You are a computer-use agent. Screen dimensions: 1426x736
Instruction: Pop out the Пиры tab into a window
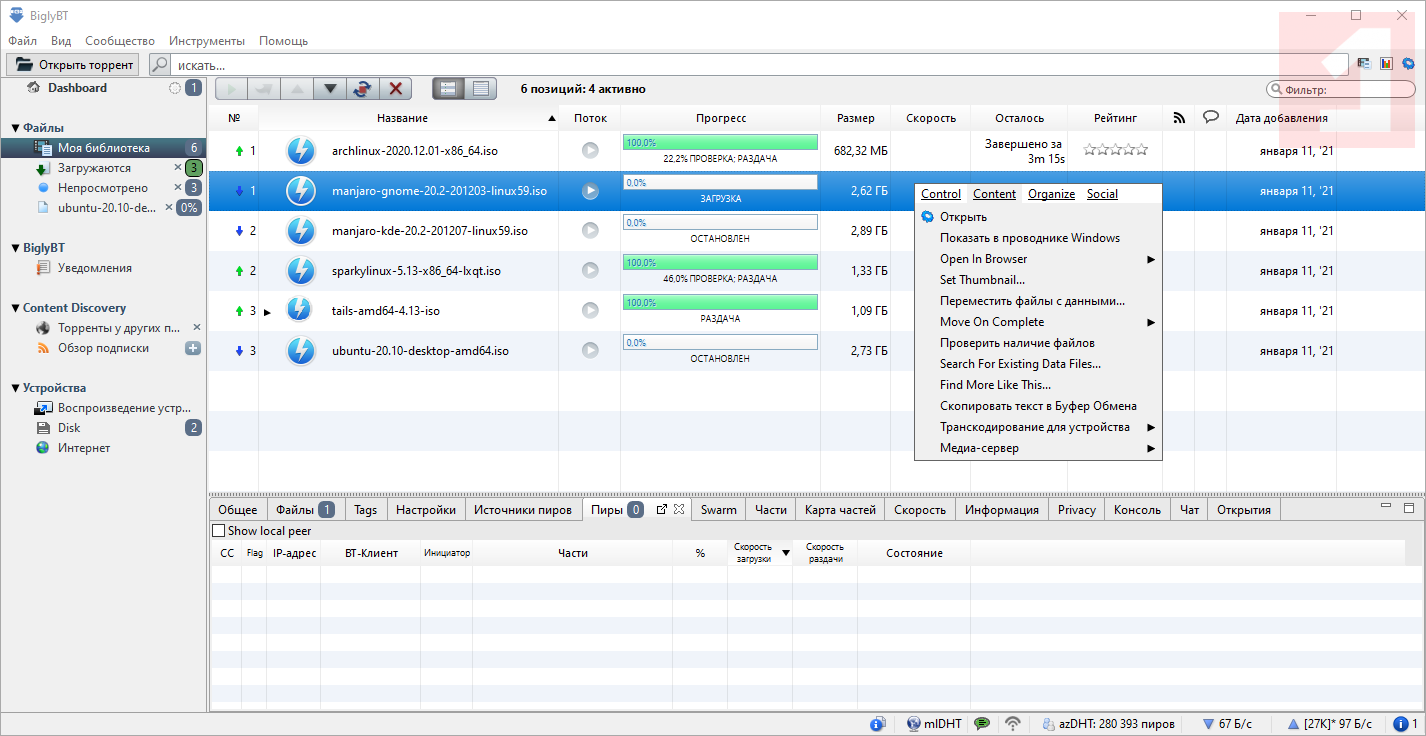pyautogui.click(x=661, y=509)
